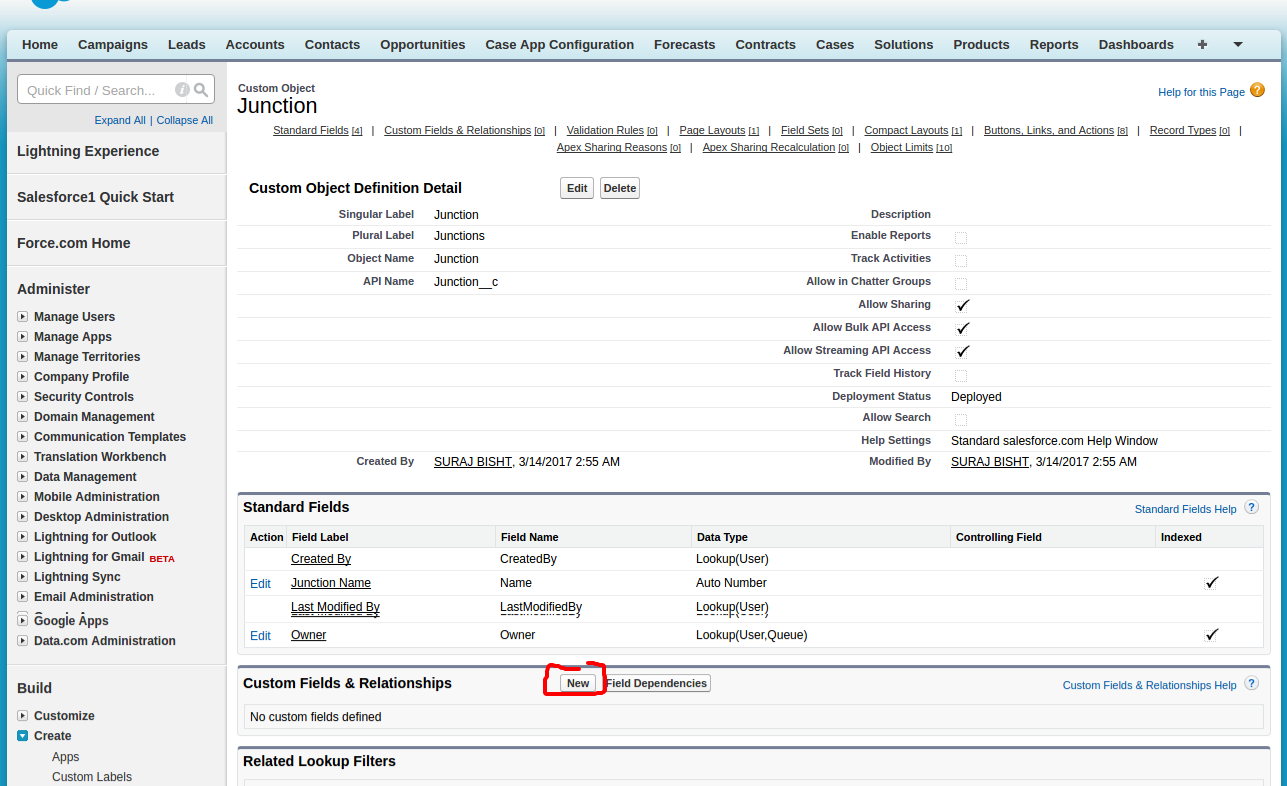Click the search magnifier icon in Quick Find
The width and height of the screenshot is (1287, 786).
(x=201, y=90)
